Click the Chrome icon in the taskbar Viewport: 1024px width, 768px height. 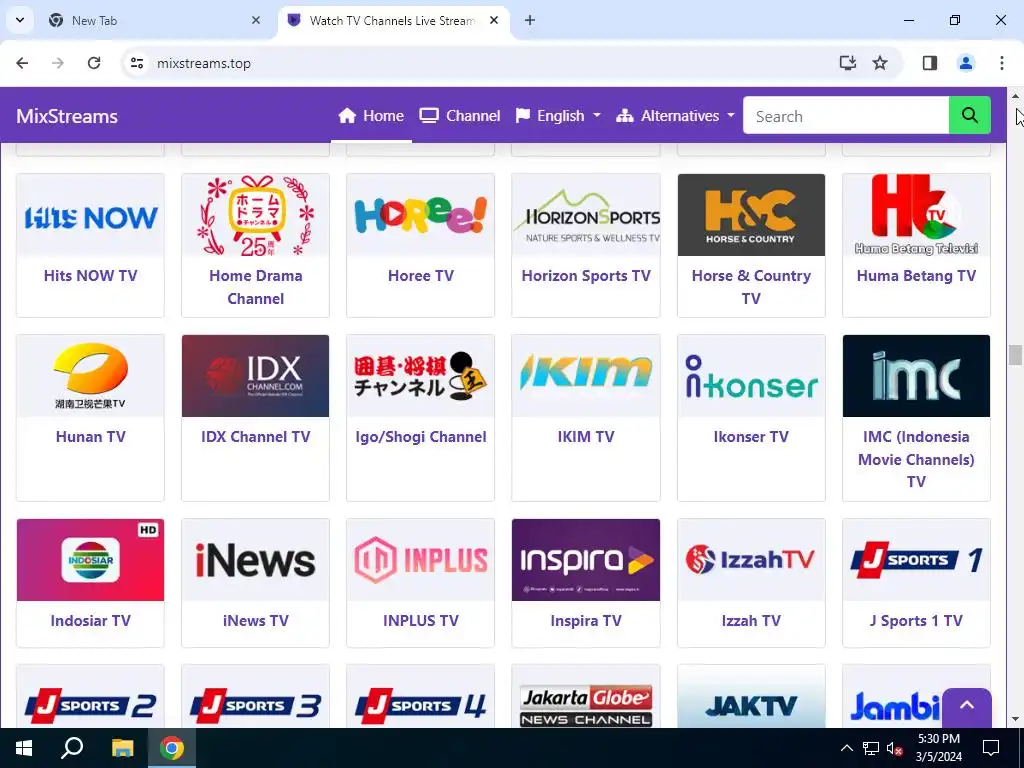coord(171,748)
